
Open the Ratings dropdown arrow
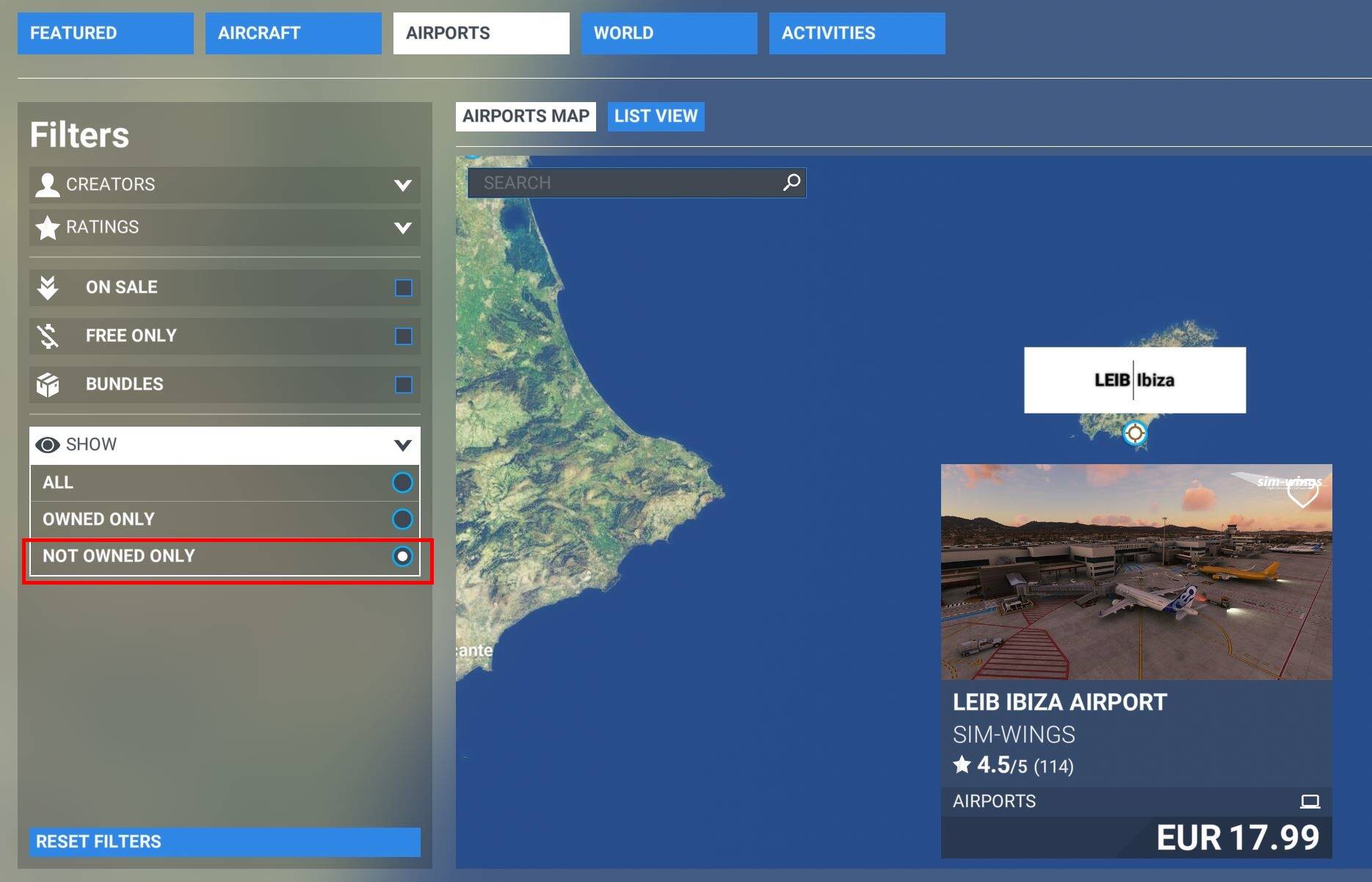(x=402, y=228)
